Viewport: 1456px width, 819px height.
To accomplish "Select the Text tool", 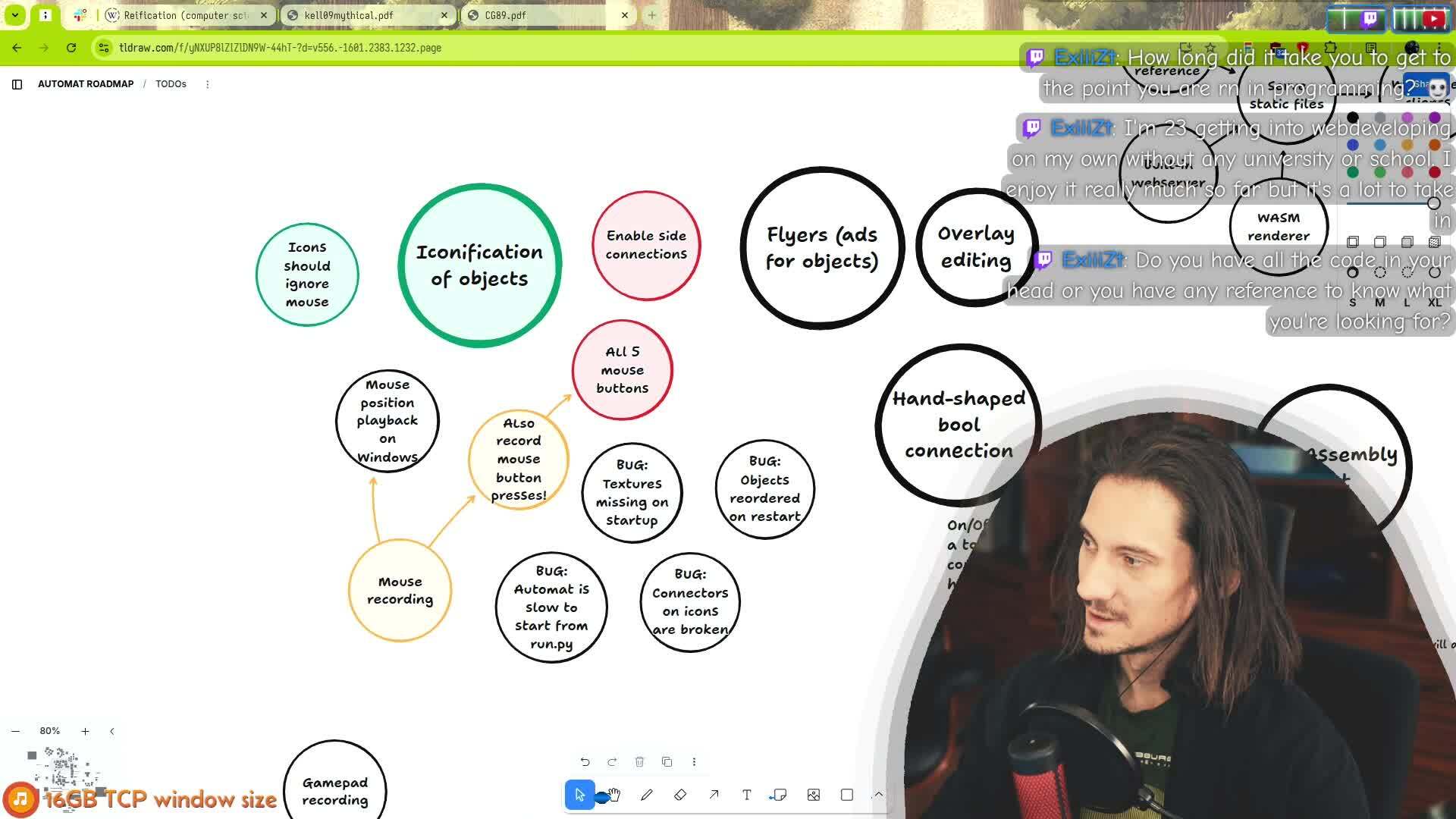I will click(x=747, y=795).
